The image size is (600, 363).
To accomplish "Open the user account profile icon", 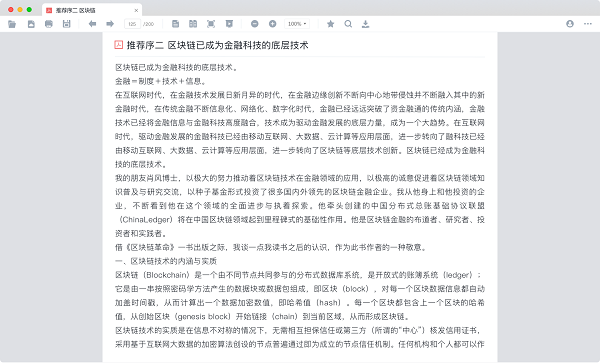I will (570, 24).
